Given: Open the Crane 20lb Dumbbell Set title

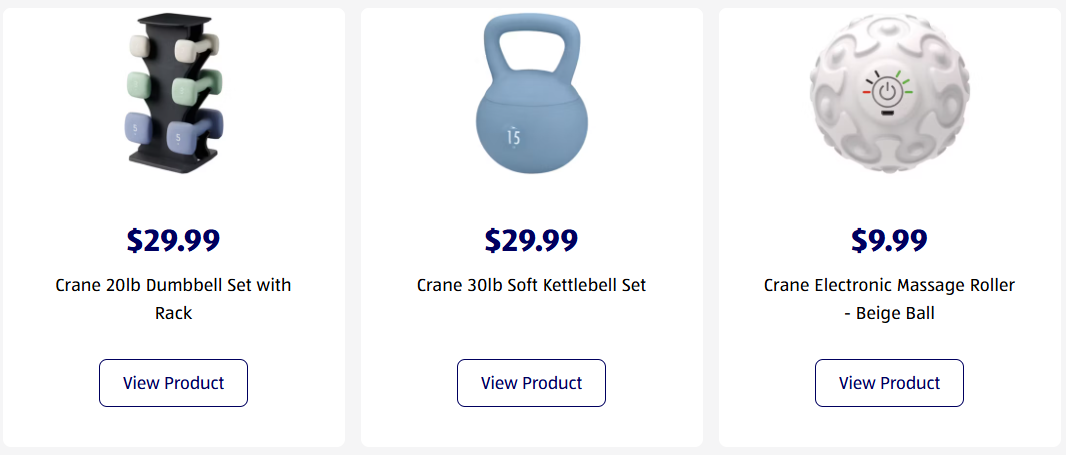Looking at the screenshot, I should [x=173, y=298].
